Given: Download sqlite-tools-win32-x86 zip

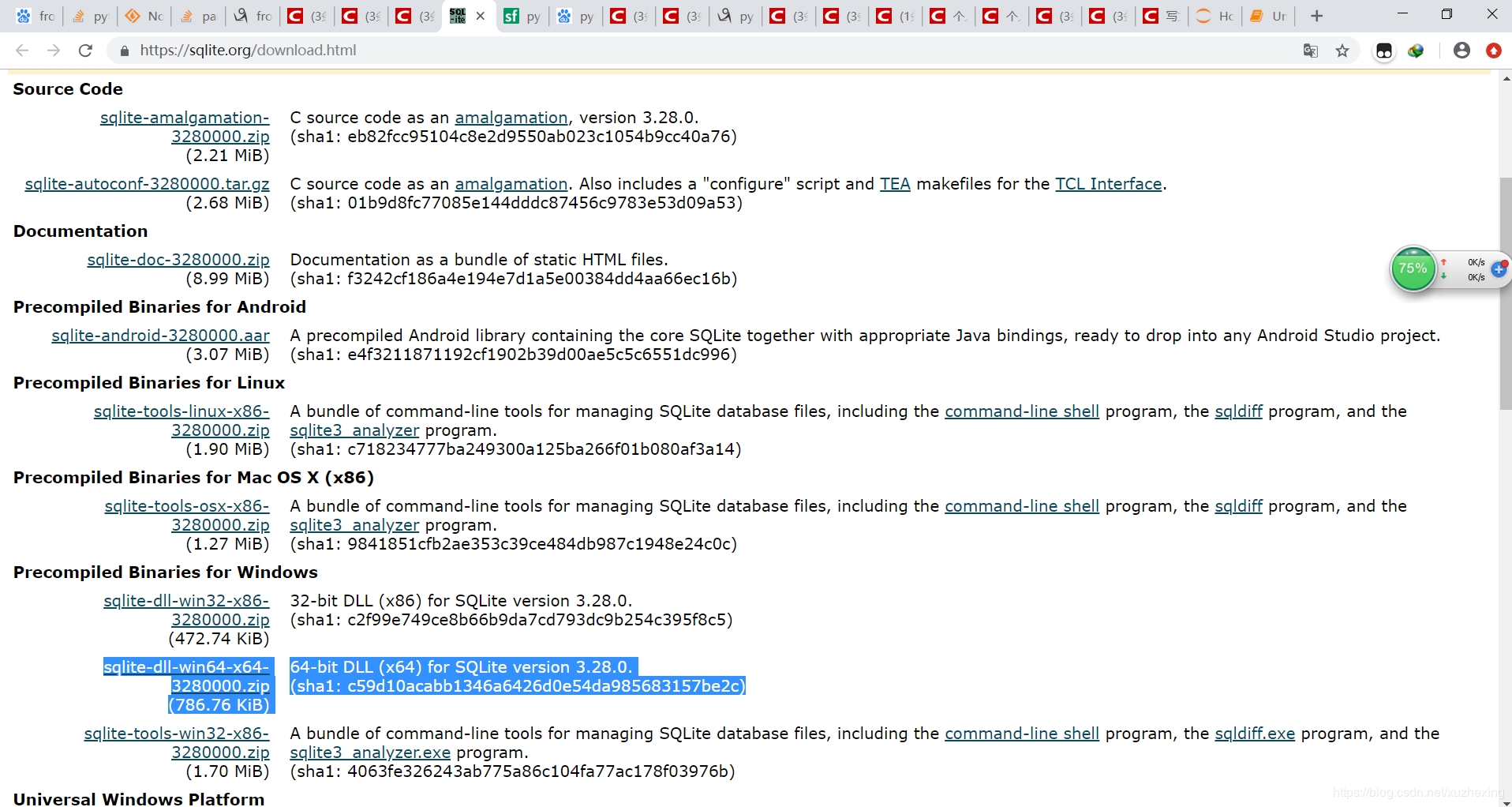Looking at the screenshot, I should [177, 743].
